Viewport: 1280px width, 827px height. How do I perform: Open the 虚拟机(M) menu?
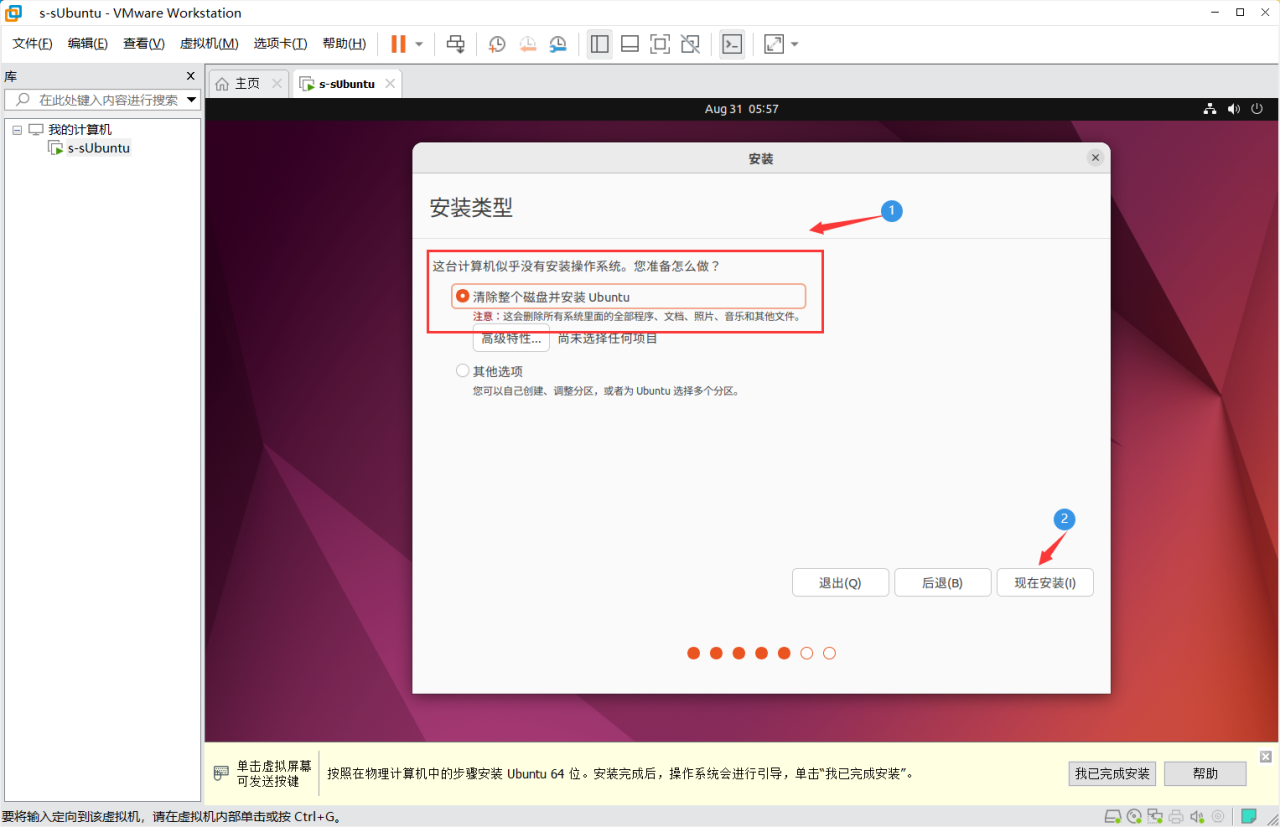(x=209, y=44)
